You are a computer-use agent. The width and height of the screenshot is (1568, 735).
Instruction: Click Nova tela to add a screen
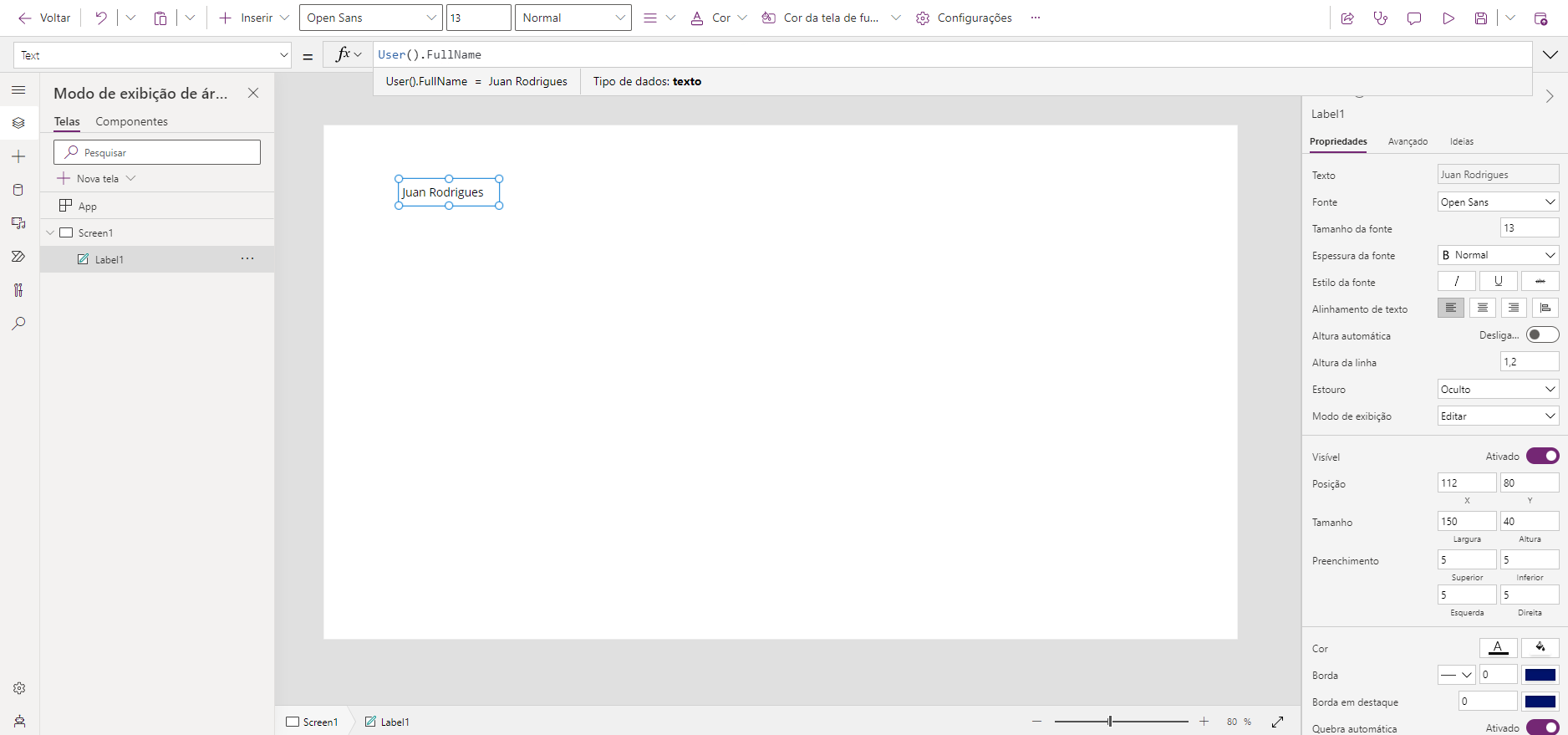(x=96, y=178)
